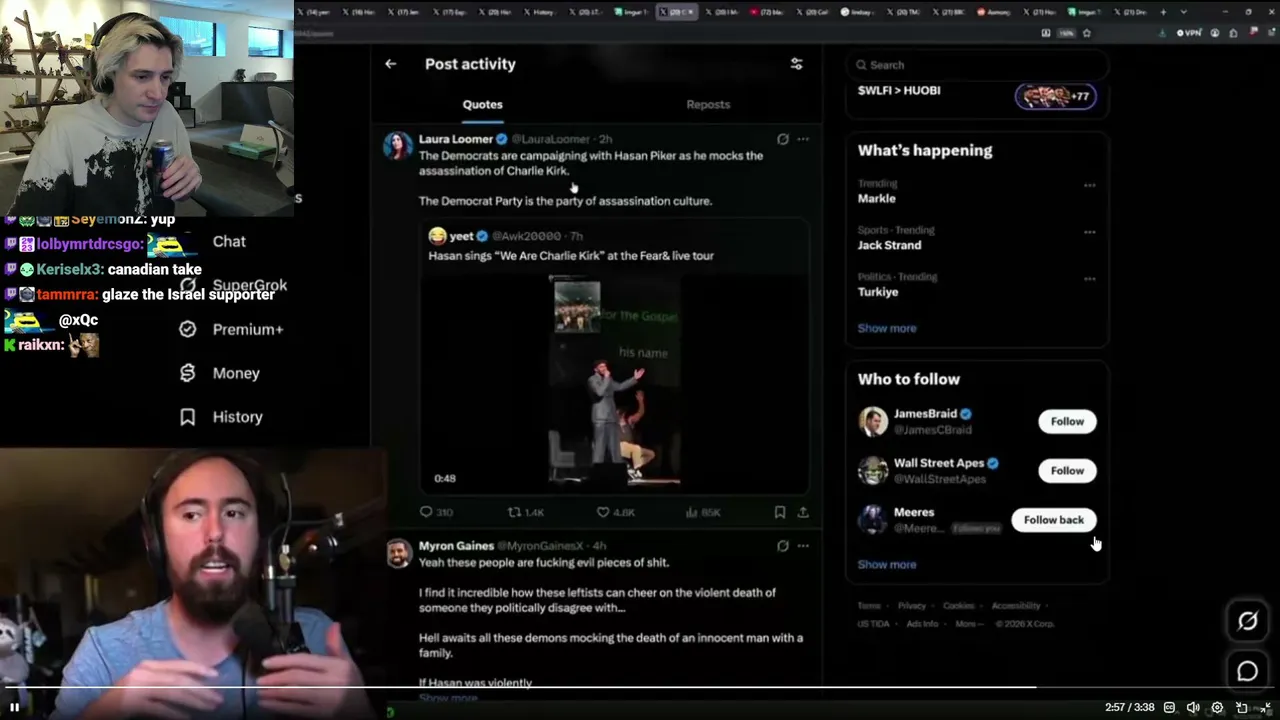Open the reader view icon in address bar

(x=1046, y=33)
